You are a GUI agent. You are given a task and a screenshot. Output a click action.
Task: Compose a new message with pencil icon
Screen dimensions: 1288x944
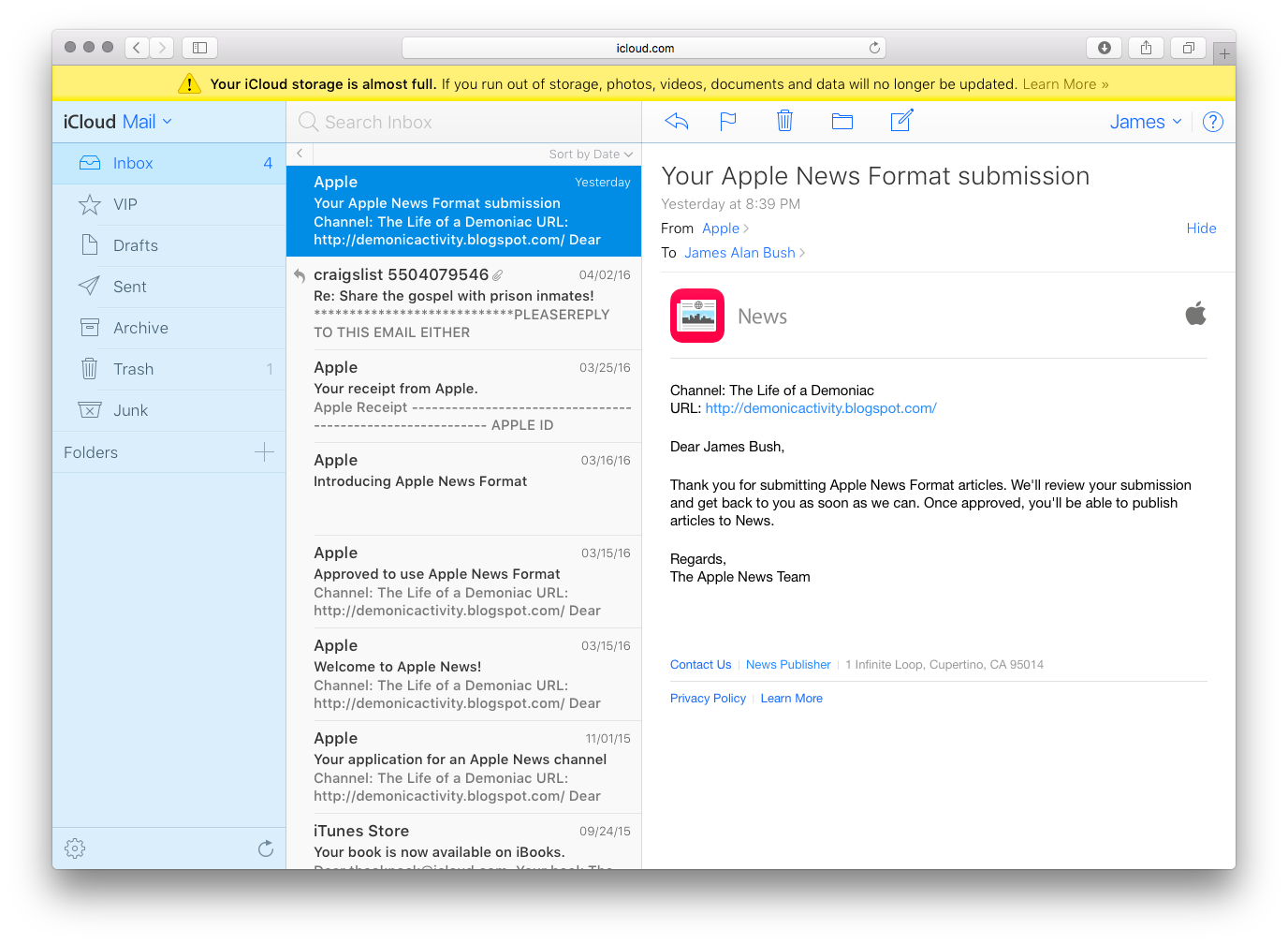901,120
